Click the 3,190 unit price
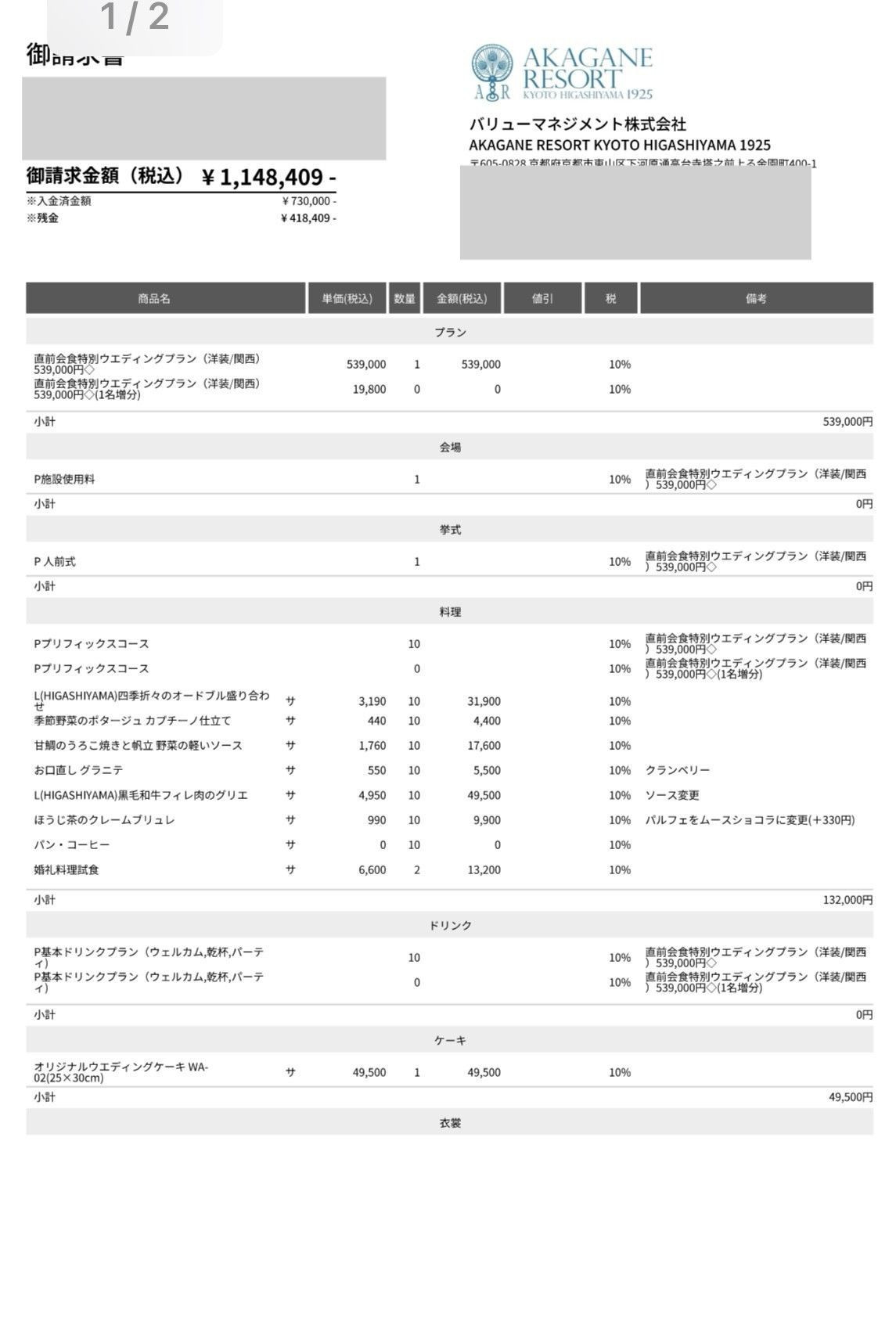Screen dimensions: 896x1339 [x=372, y=702]
